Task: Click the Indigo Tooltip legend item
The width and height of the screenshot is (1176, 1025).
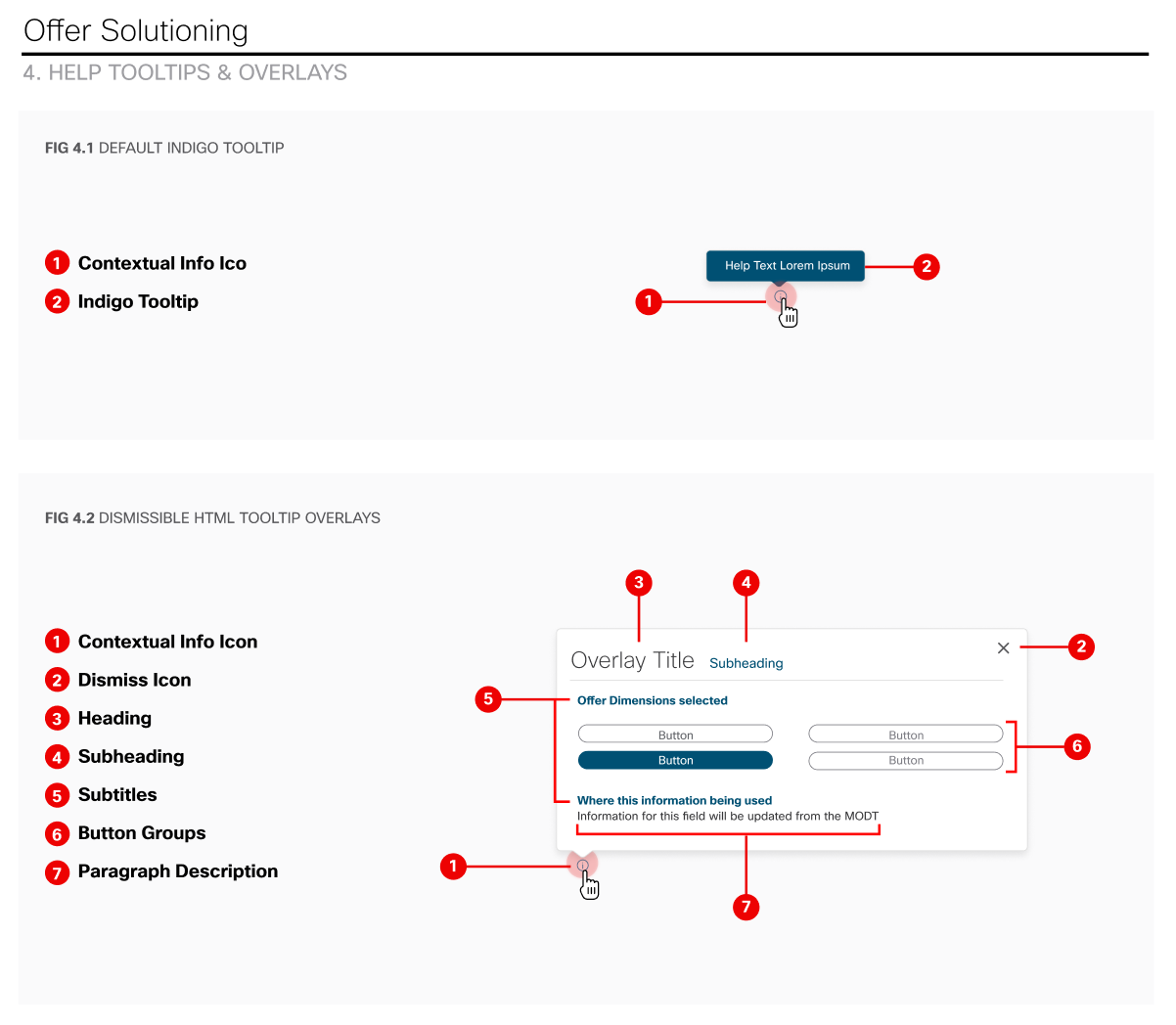Action: tap(137, 301)
